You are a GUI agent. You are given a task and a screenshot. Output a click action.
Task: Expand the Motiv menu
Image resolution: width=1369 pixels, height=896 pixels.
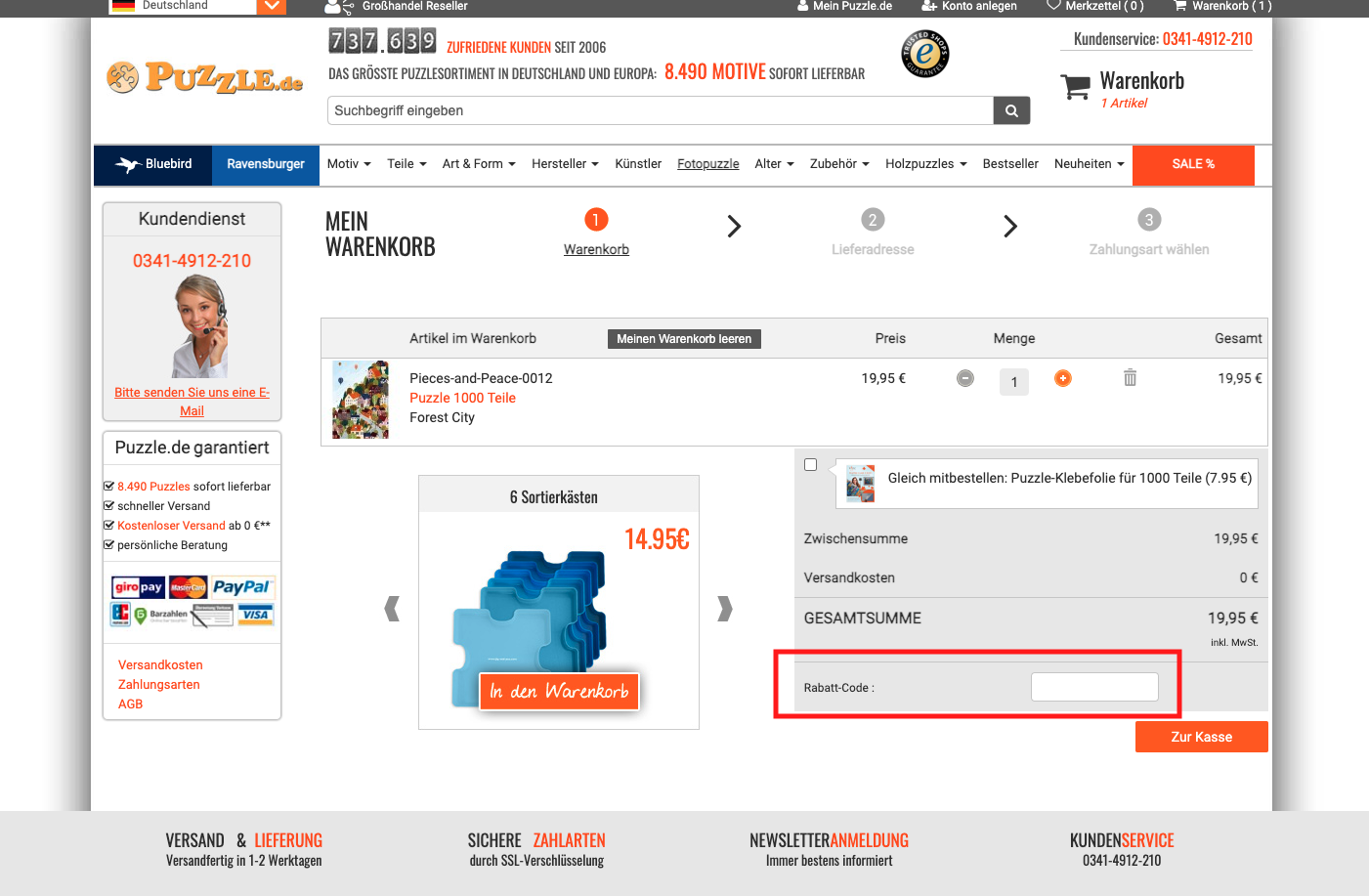pyautogui.click(x=349, y=164)
